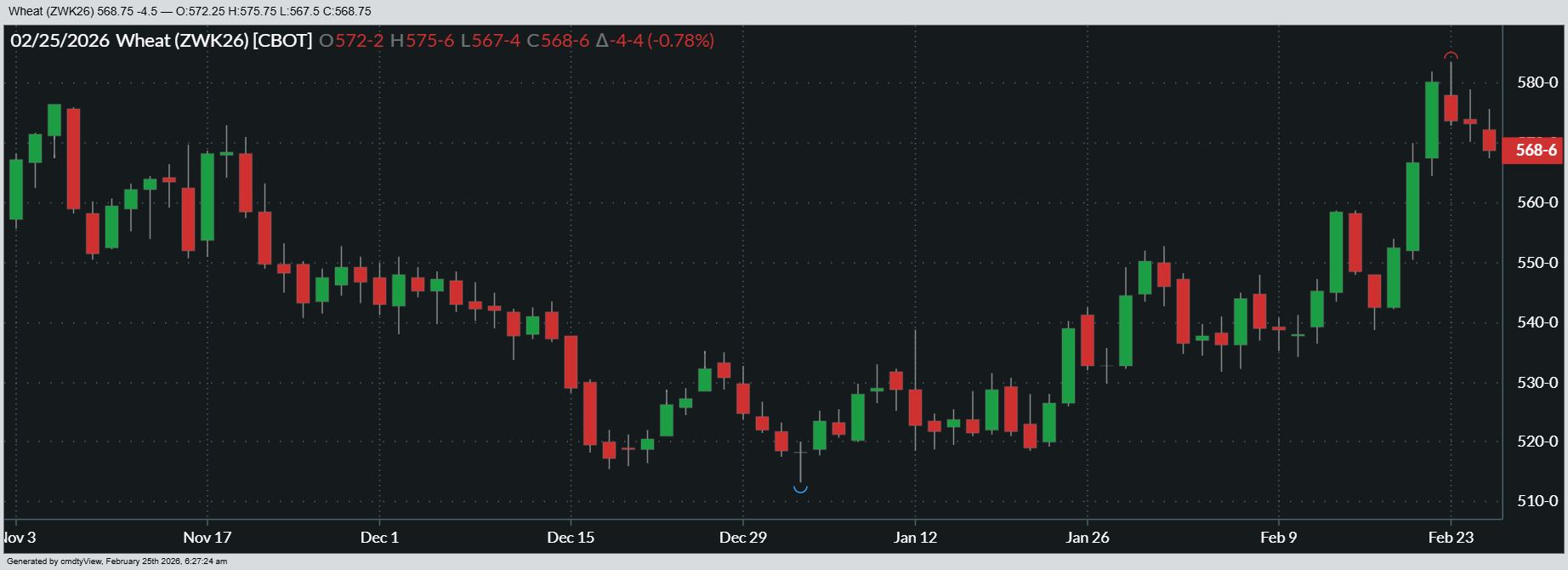This screenshot has width=1568, height=570.
Task: Click the 530-0 price axis label
Action: click(1537, 383)
